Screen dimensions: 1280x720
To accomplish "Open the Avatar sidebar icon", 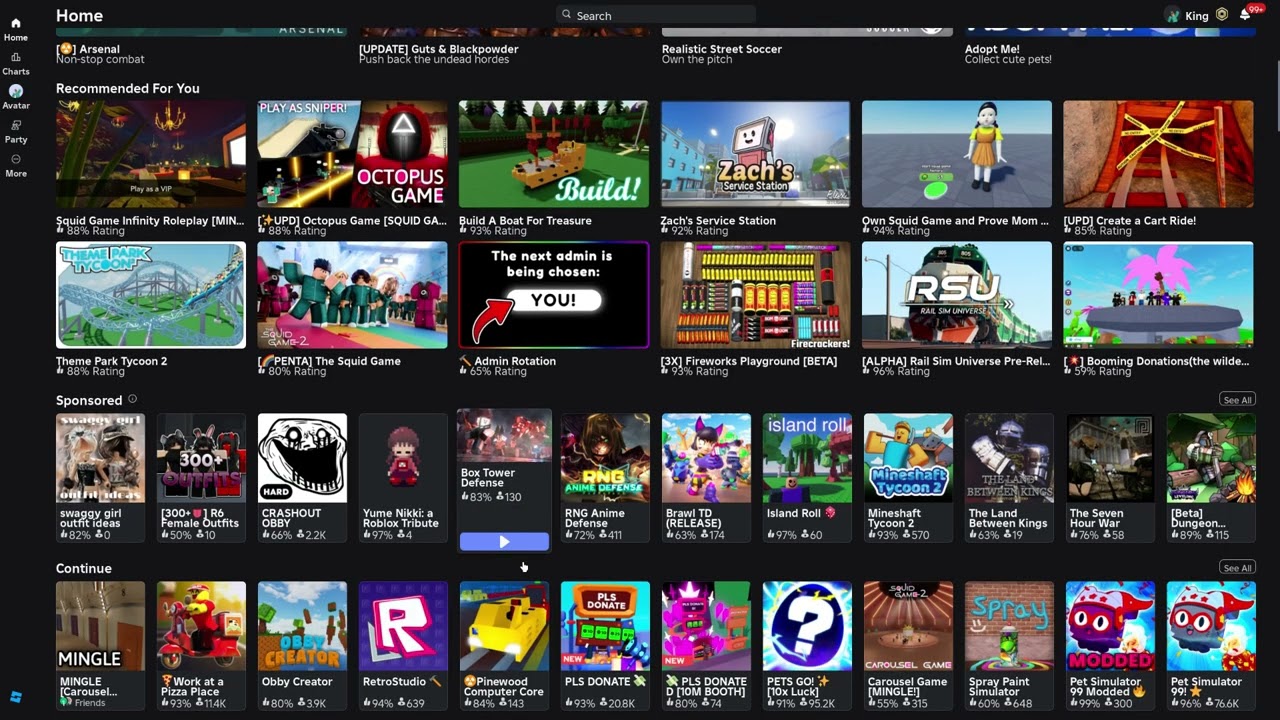I will pos(15,91).
